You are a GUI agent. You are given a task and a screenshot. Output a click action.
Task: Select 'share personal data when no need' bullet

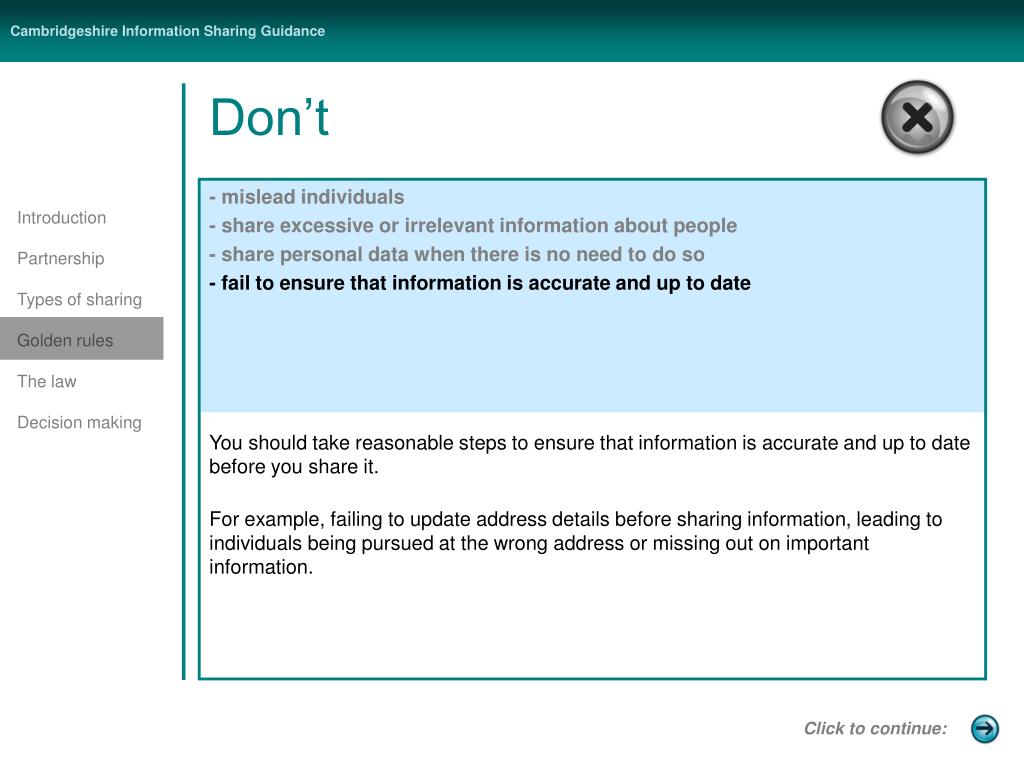click(456, 254)
